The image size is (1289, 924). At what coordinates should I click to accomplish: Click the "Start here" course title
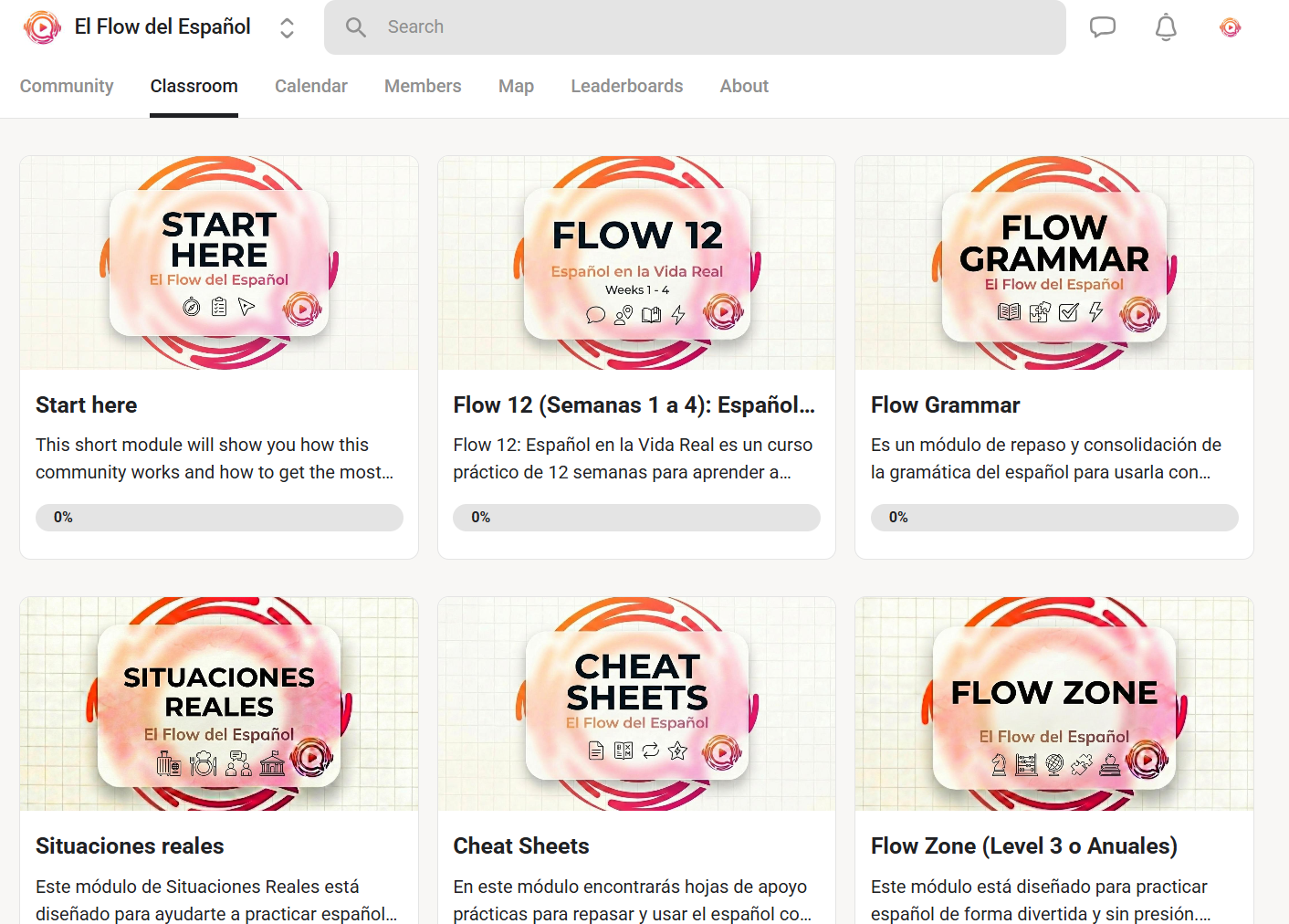87,405
